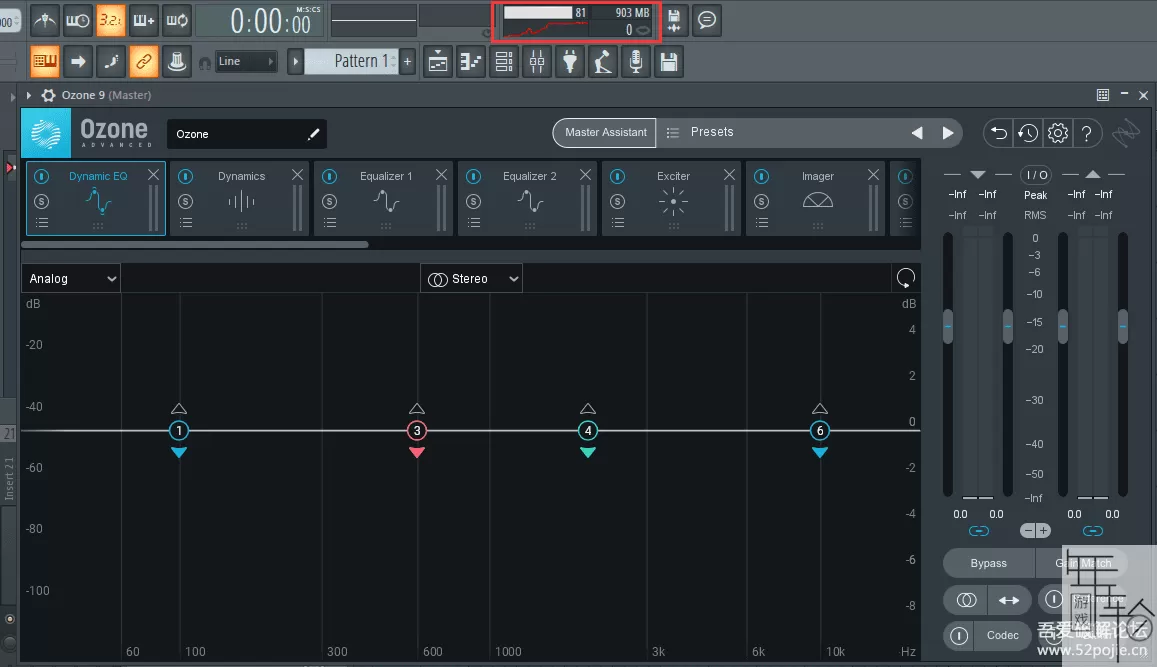Select the Dynamic EQ module tab
Image resolution: width=1157 pixels, height=667 pixels.
(96, 198)
